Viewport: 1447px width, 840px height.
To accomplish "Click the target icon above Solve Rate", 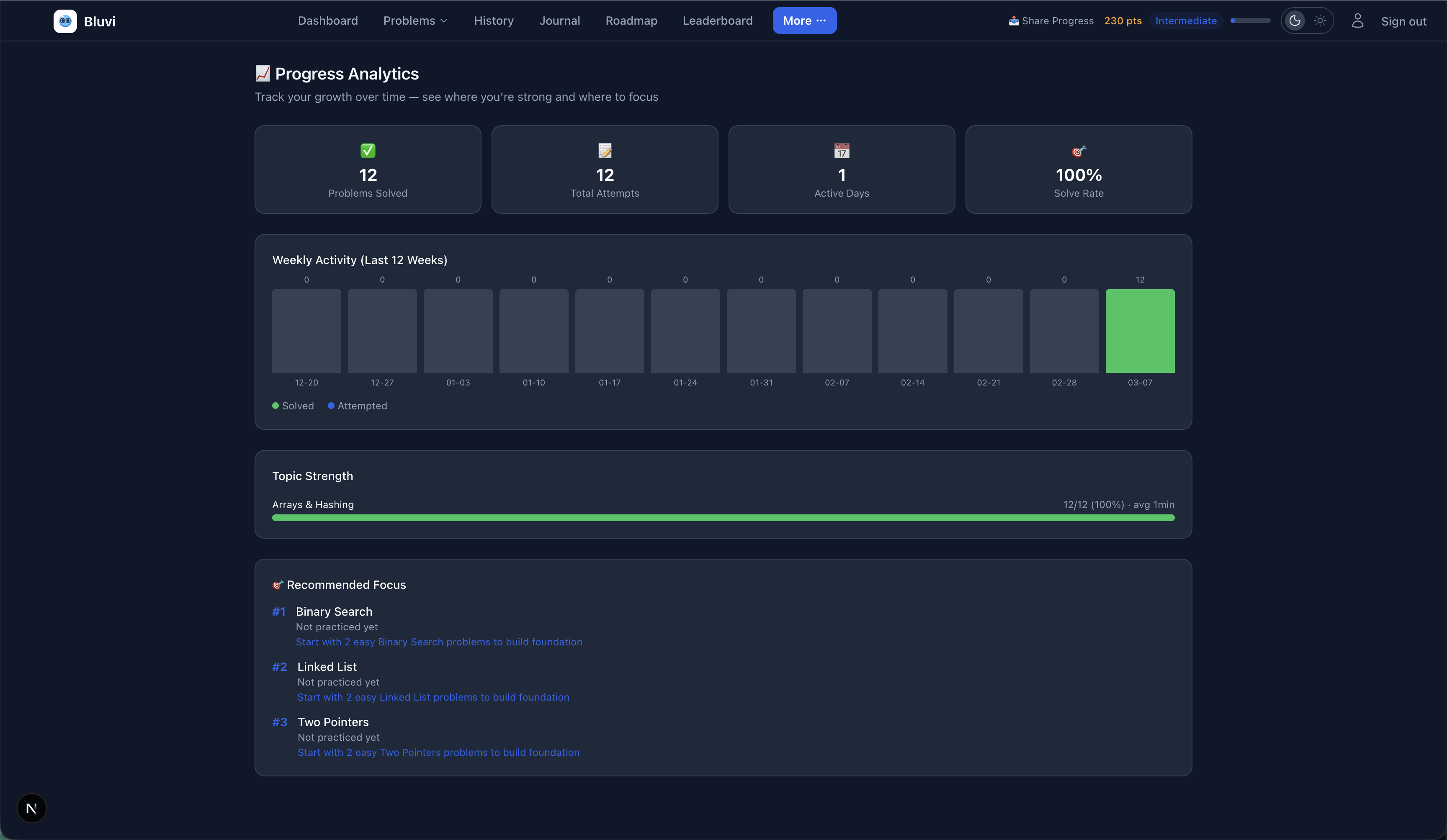I will pyautogui.click(x=1079, y=150).
